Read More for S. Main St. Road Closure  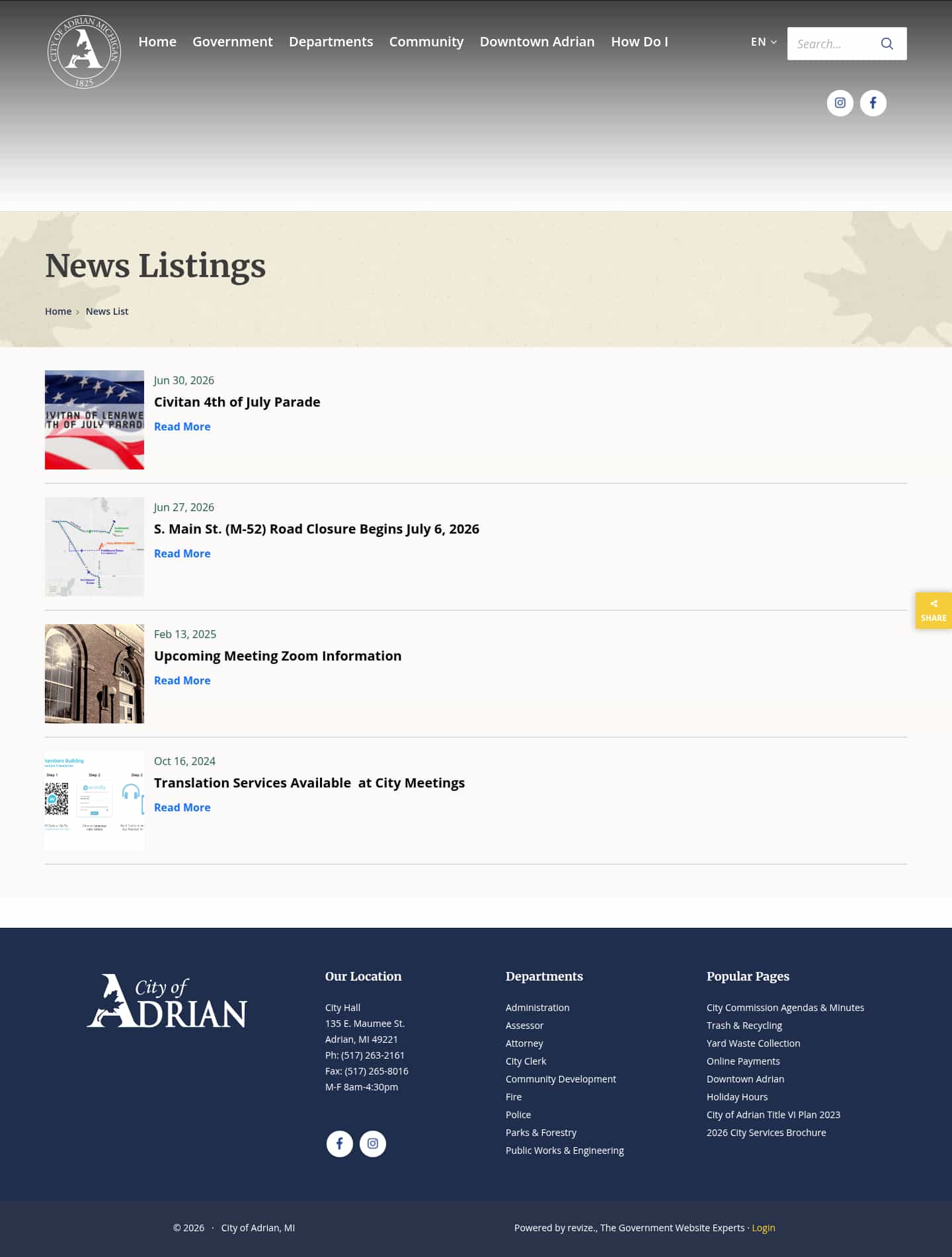(182, 553)
